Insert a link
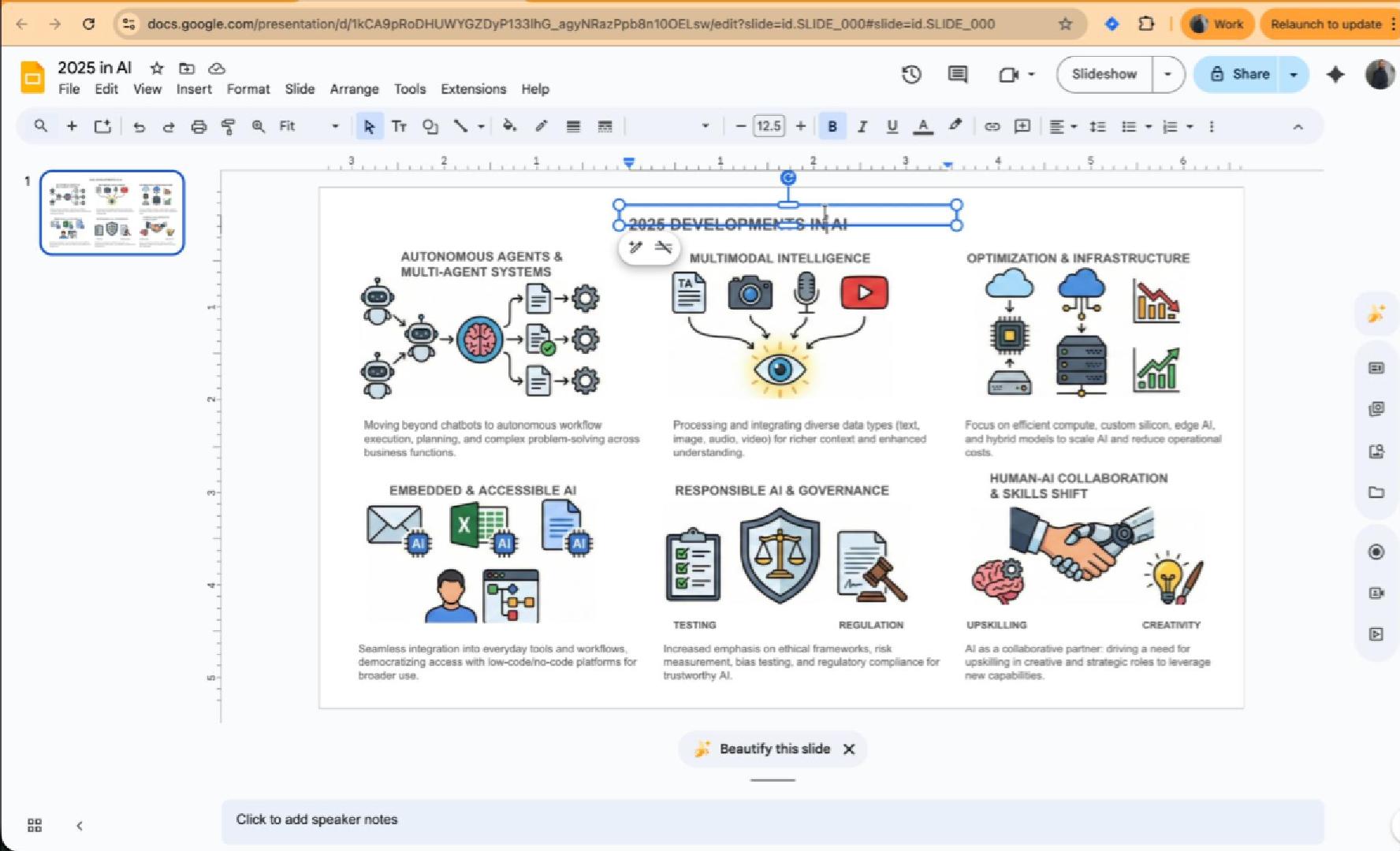 pos(992,126)
